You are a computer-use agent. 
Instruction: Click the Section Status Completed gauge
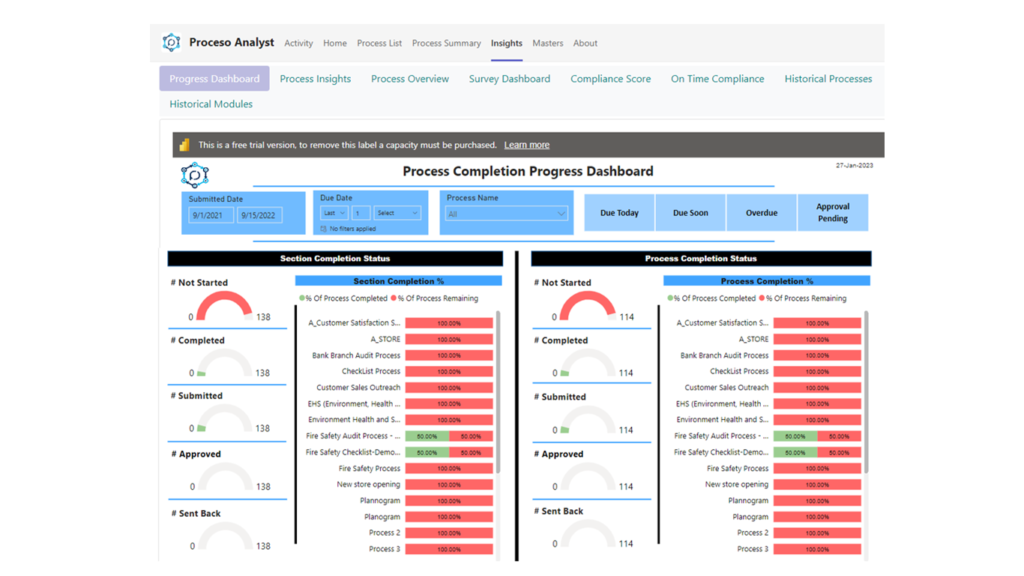coord(224,363)
